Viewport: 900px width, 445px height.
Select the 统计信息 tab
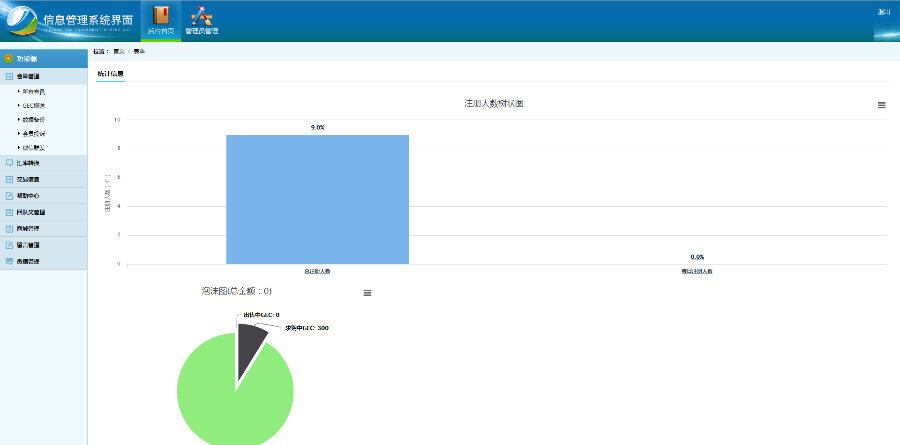[110, 73]
